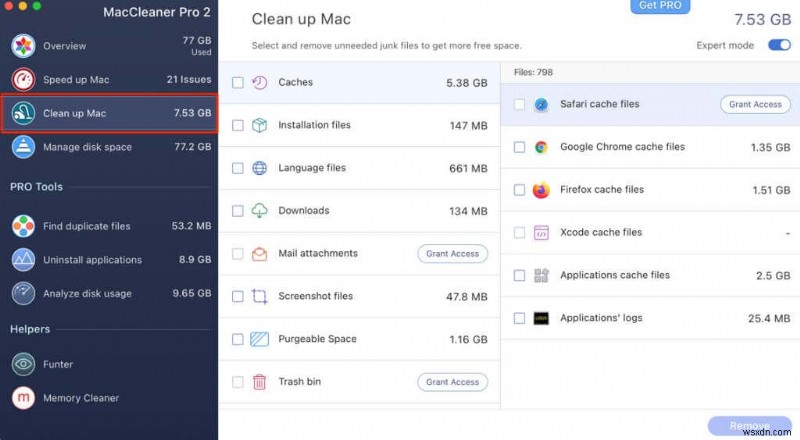Check the Caches checkbox
Viewport: 800px width, 440px height.
click(x=238, y=83)
